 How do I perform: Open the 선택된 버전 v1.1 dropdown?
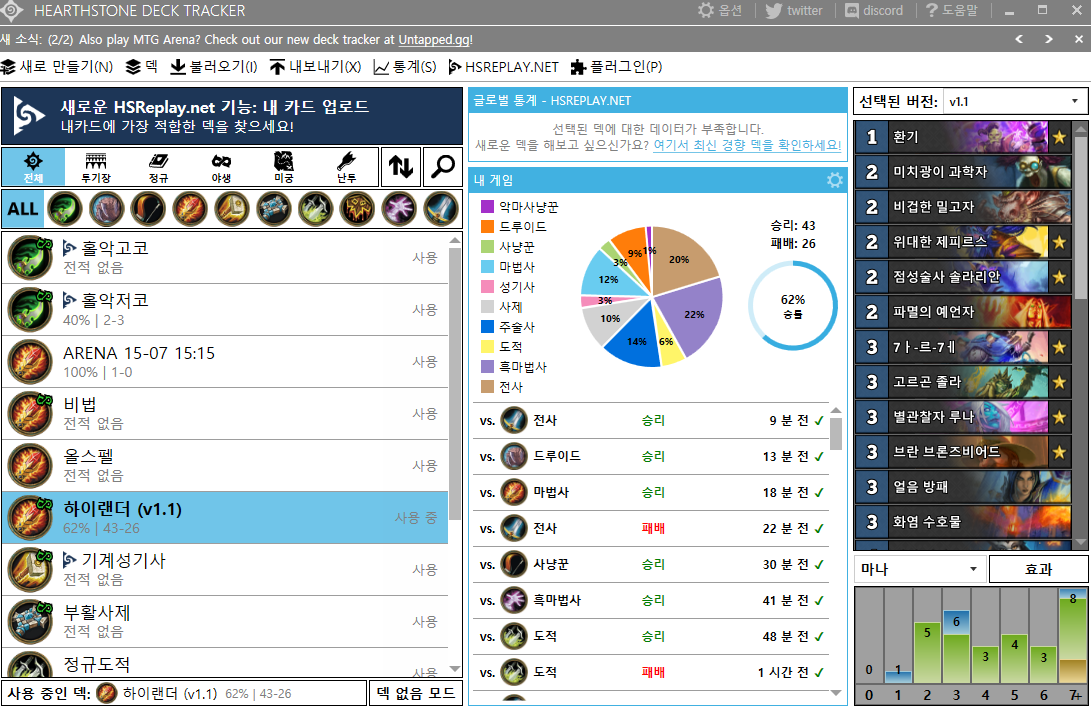point(1015,102)
